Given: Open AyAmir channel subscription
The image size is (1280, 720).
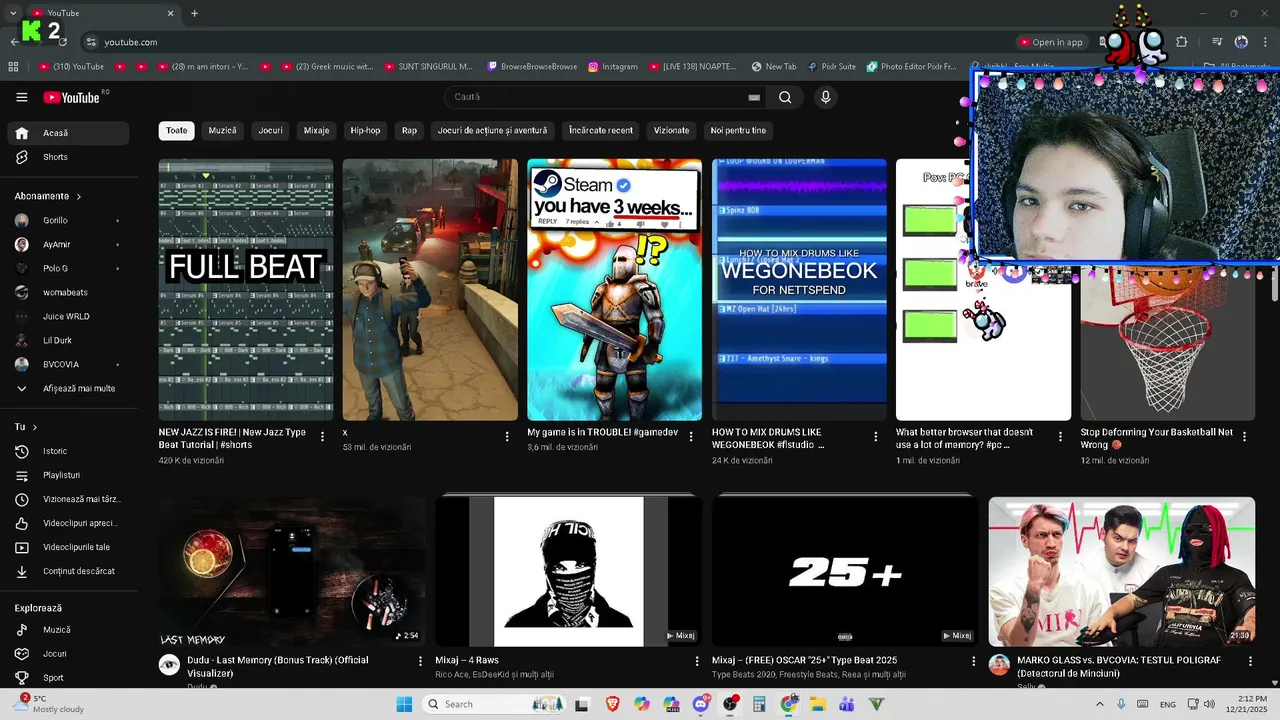Looking at the screenshot, I should point(68,244).
